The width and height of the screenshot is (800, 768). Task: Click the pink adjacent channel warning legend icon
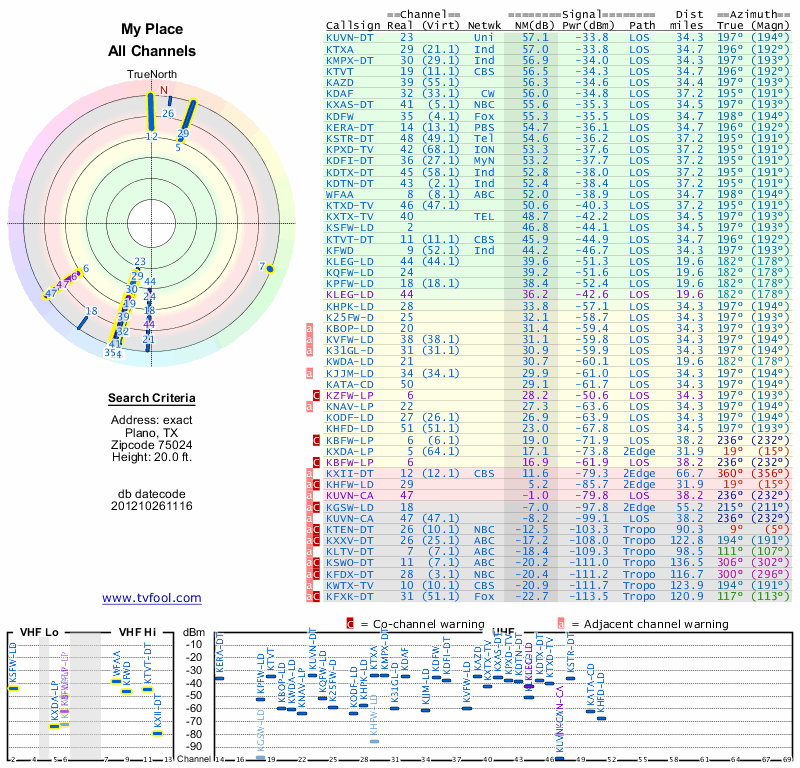click(x=561, y=624)
